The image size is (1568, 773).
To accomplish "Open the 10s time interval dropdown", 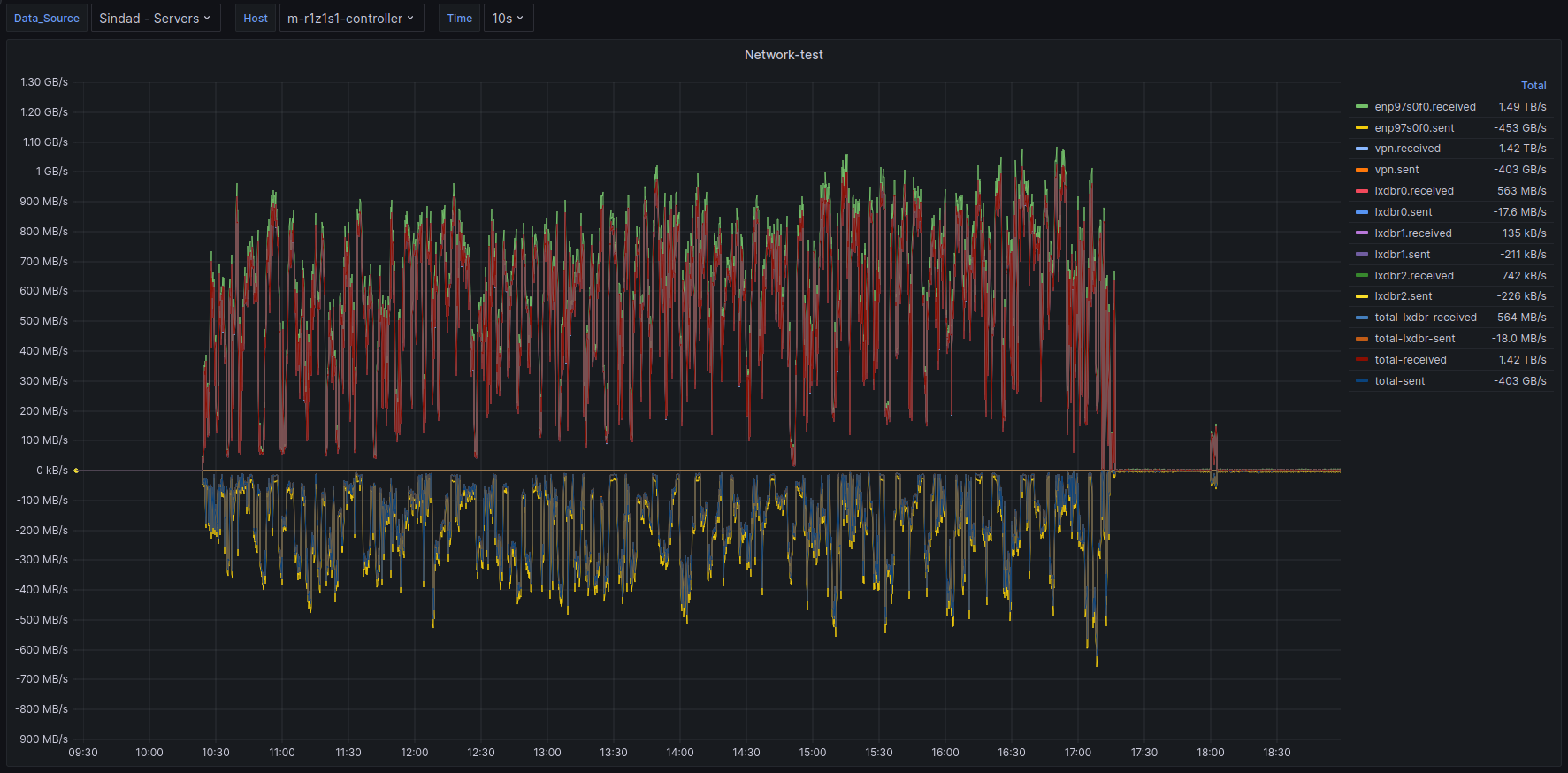I will (508, 19).
